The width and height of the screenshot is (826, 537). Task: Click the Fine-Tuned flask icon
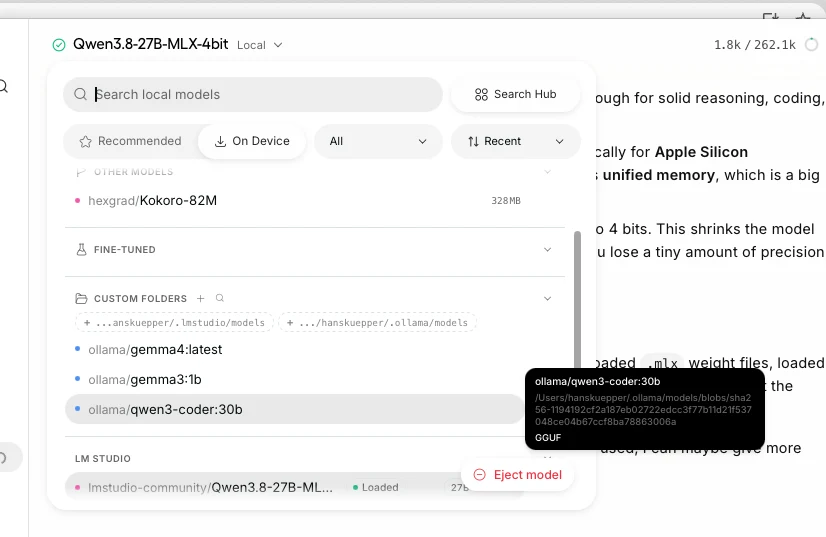[81, 250]
